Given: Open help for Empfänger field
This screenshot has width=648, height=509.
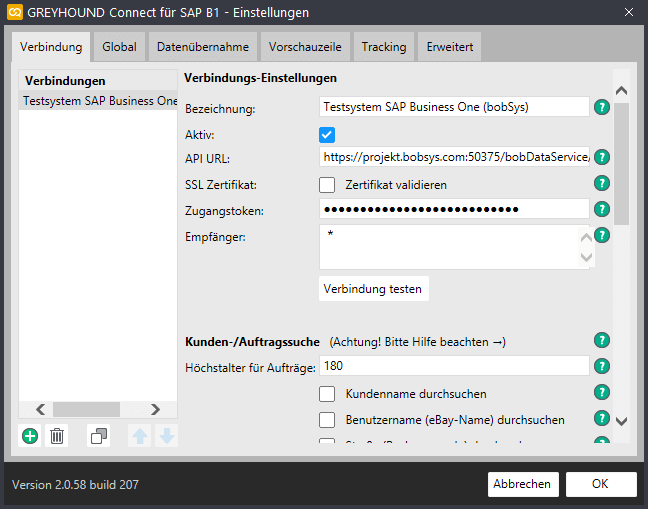Looking at the screenshot, I should click(602, 235).
